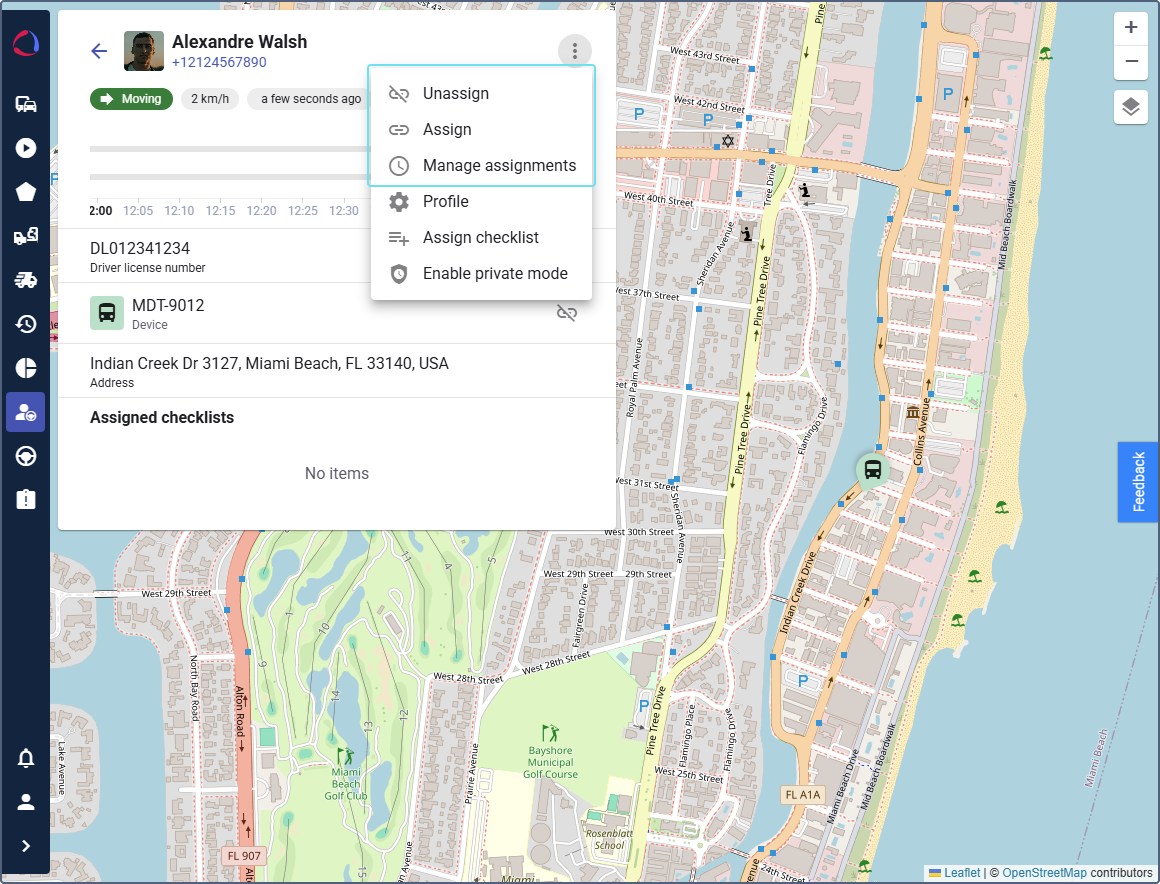Open notifications bell in sidebar

(26, 759)
